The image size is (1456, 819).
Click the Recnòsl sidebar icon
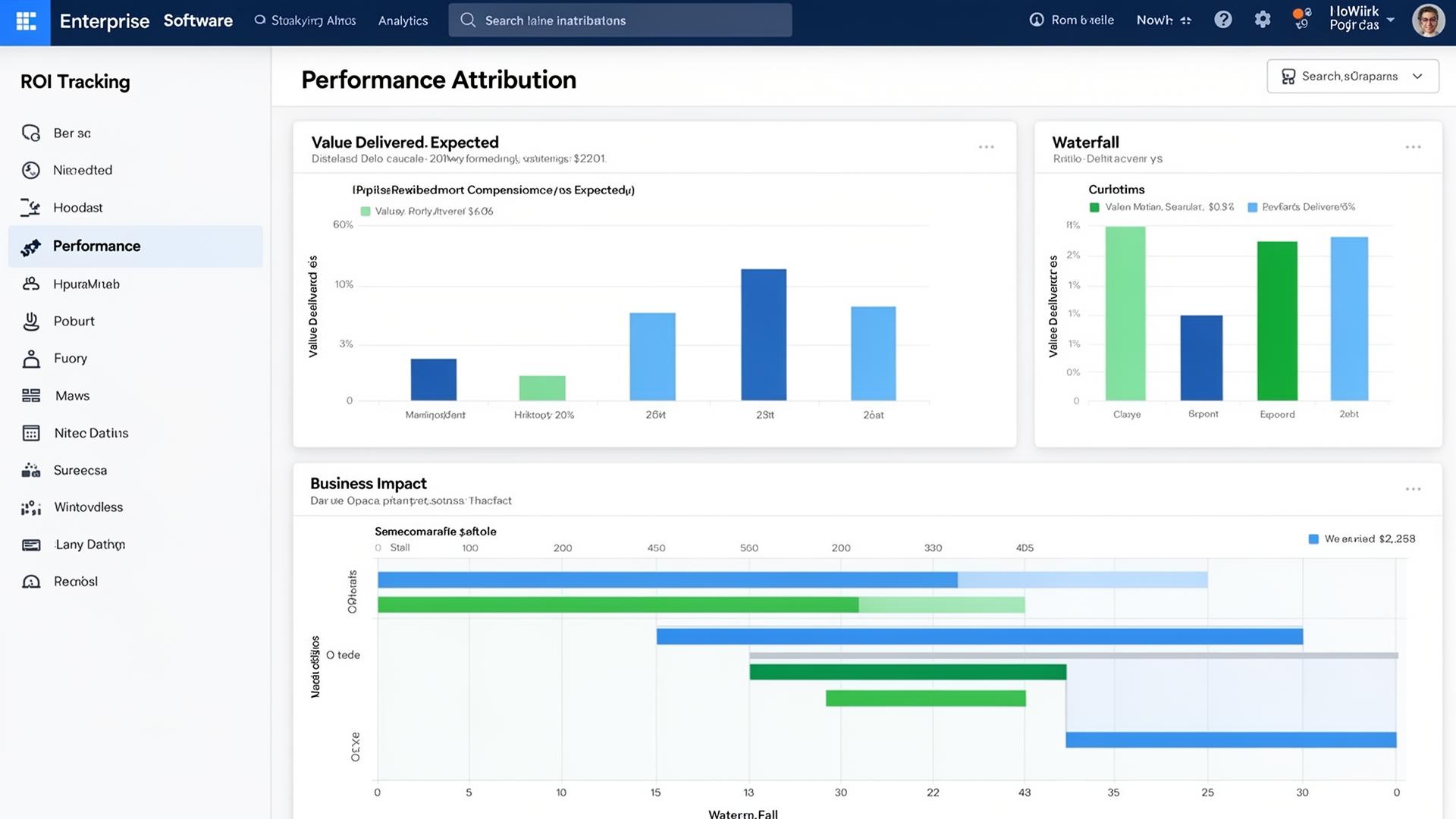point(31,582)
